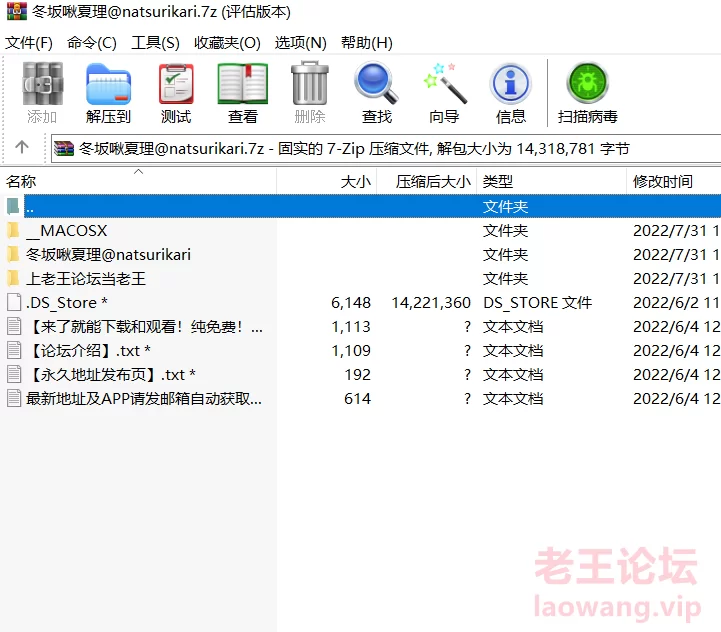The width and height of the screenshot is (721, 632).
Task: Click the 最新地址及APP text file icon
Action: tap(14, 398)
